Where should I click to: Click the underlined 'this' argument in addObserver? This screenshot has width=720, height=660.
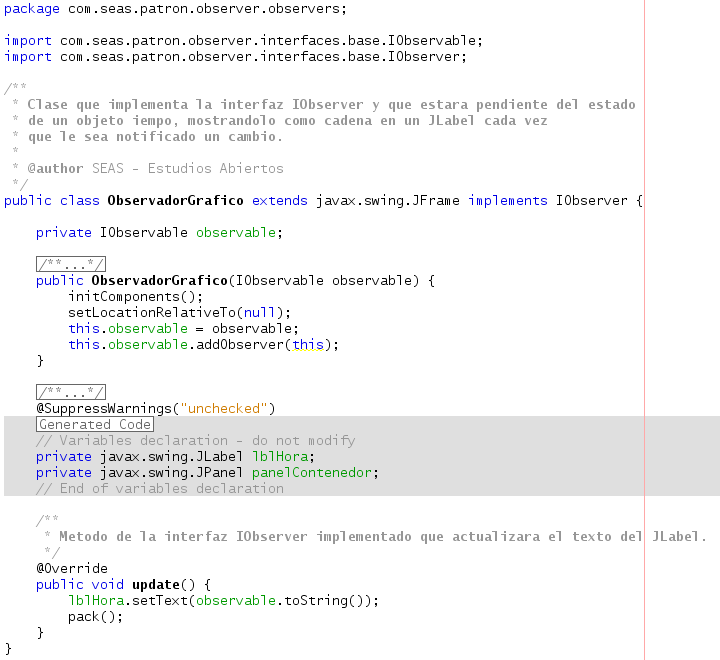click(308, 345)
